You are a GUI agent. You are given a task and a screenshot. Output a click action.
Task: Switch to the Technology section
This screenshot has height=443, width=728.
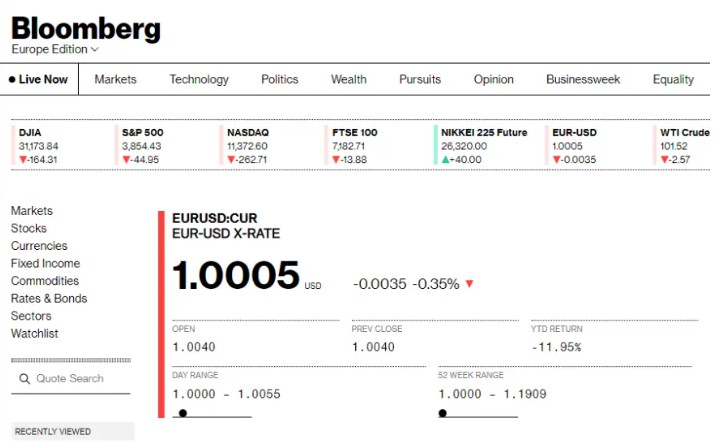pos(199,79)
